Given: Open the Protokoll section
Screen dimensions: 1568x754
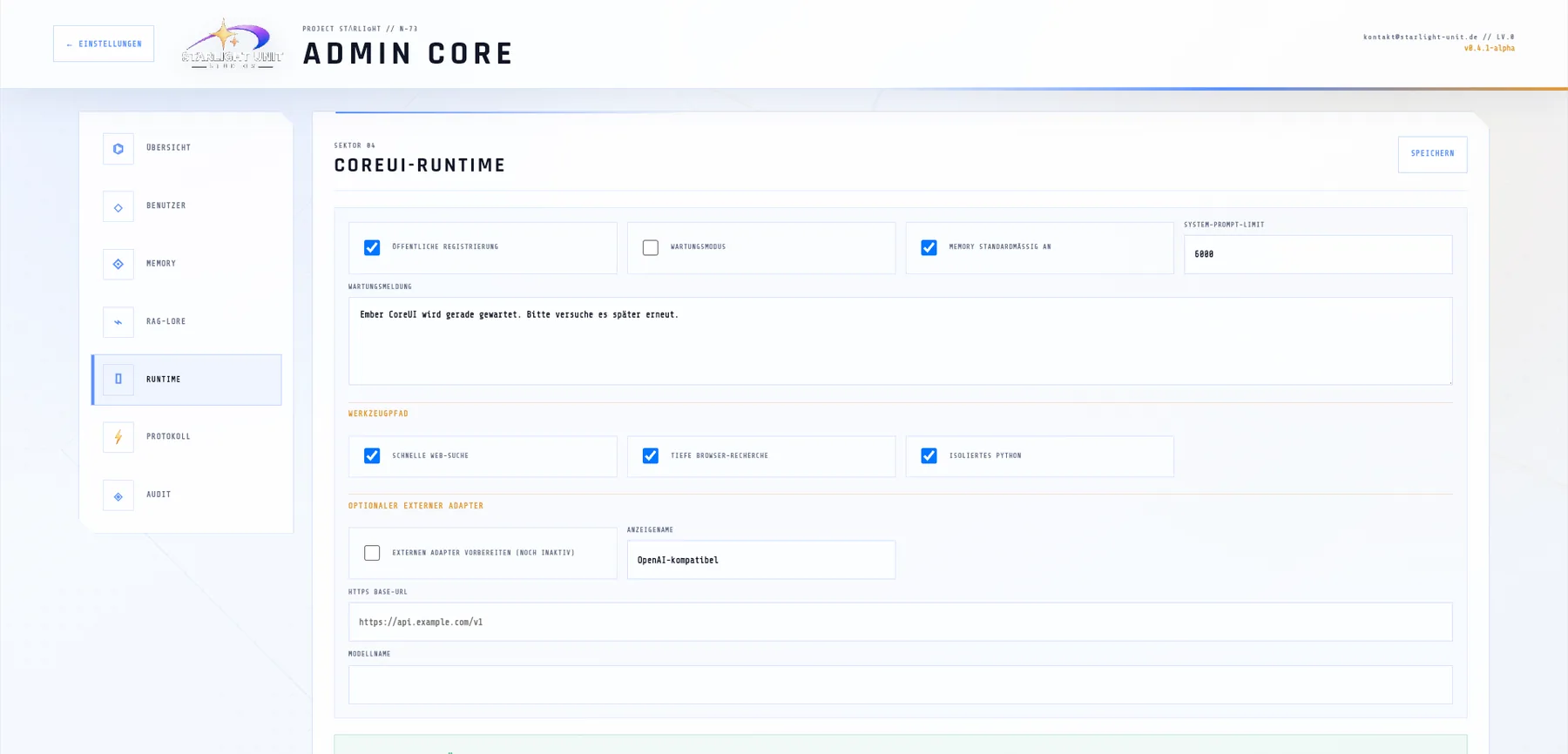Looking at the screenshot, I should pos(186,437).
